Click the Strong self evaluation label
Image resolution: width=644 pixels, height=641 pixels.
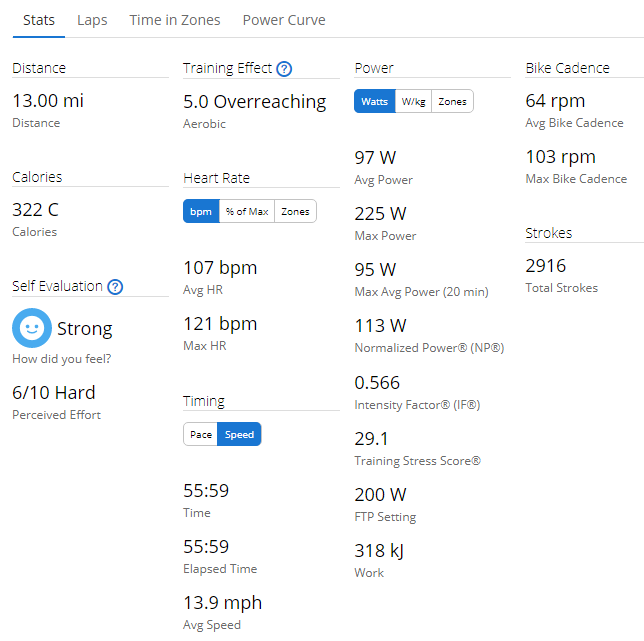(85, 329)
